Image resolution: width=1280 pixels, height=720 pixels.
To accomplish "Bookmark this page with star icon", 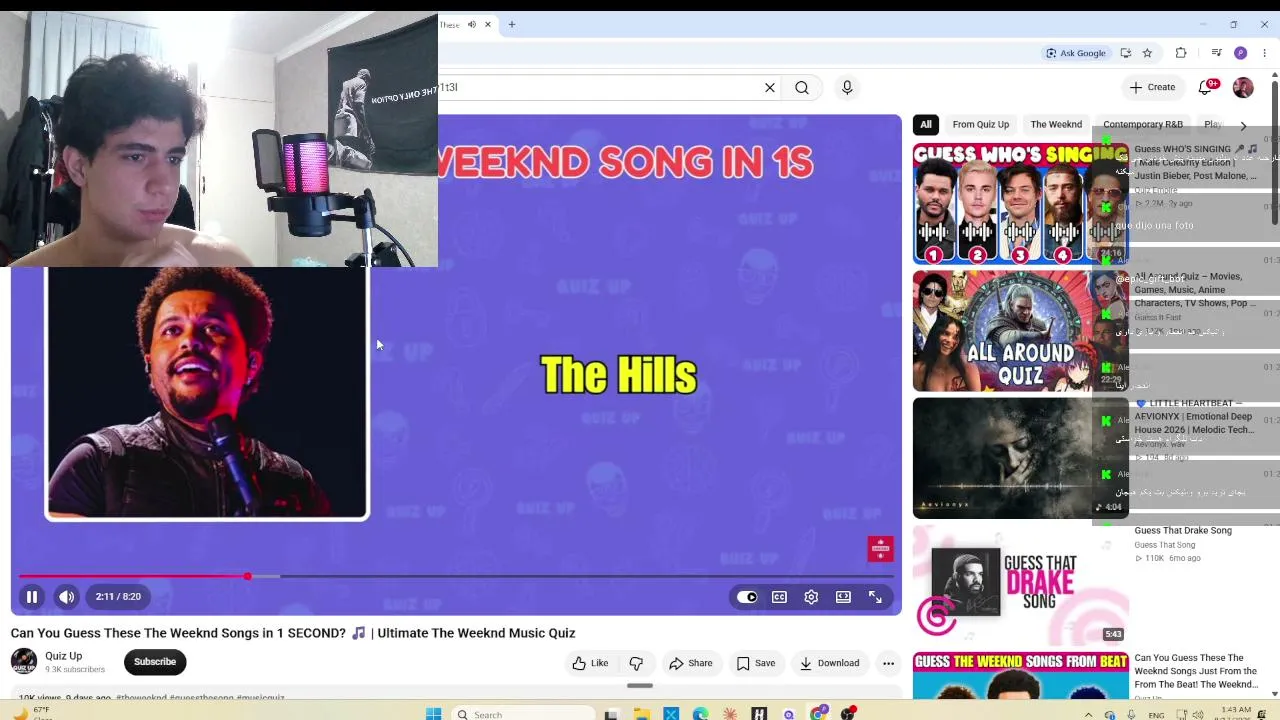I will 1147,53.
